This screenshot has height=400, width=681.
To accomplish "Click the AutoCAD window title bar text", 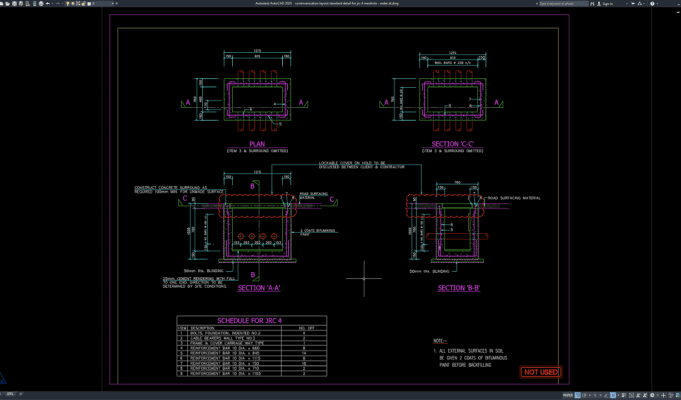I will [327, 3].
